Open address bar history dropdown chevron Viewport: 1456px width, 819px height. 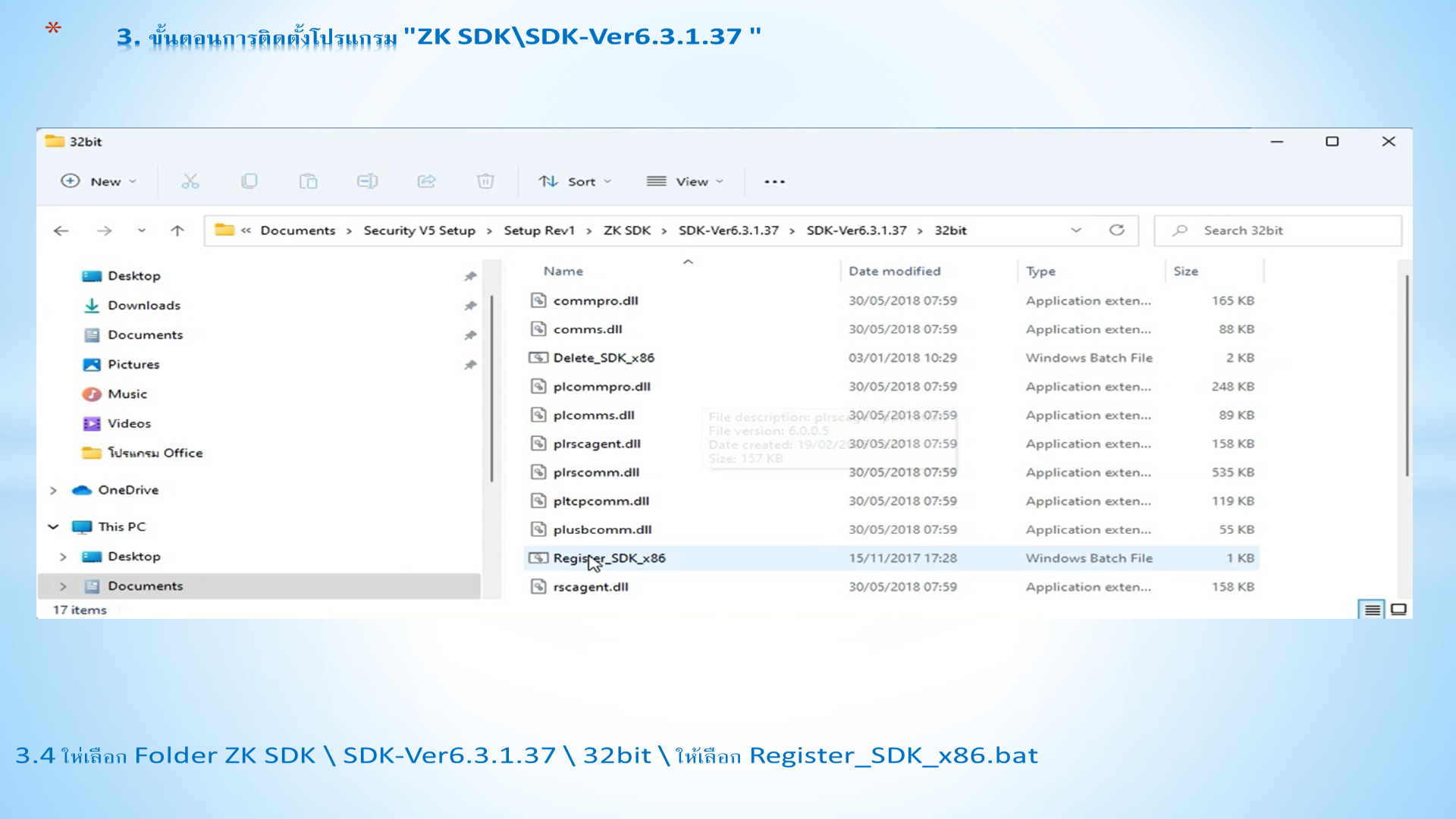coord(1076,231)
